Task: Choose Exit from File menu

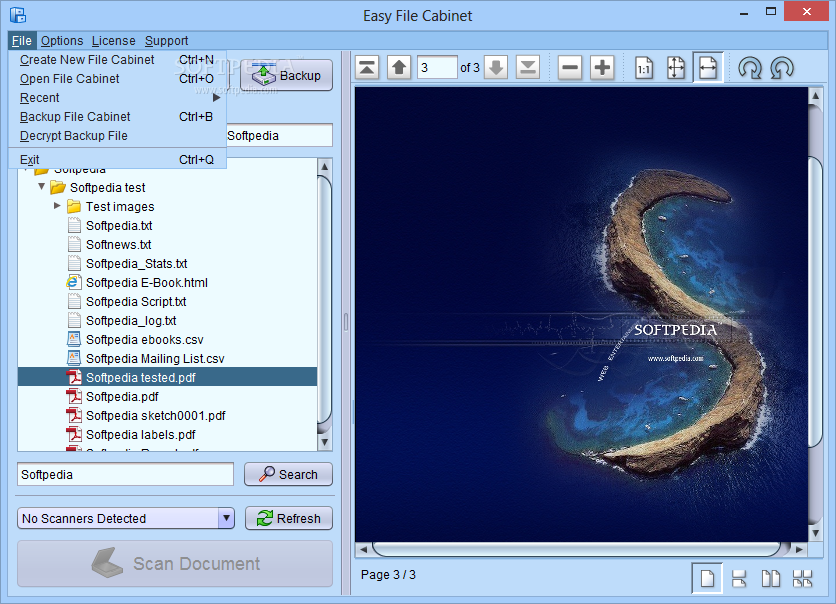Action: (117, 159)
